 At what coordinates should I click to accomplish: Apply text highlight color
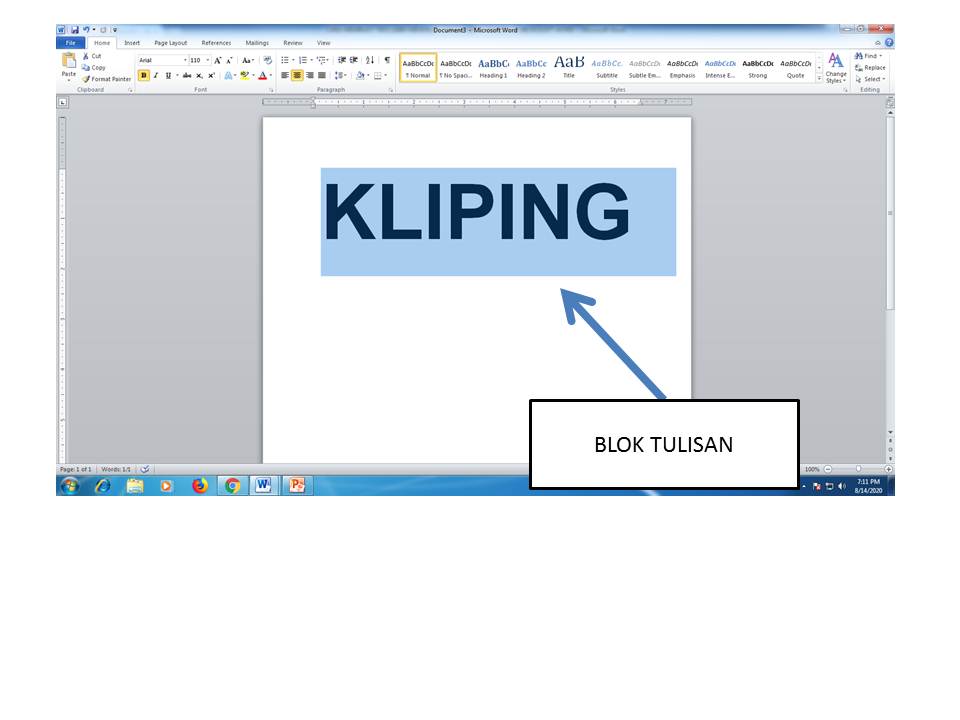[x=245, y=76]
